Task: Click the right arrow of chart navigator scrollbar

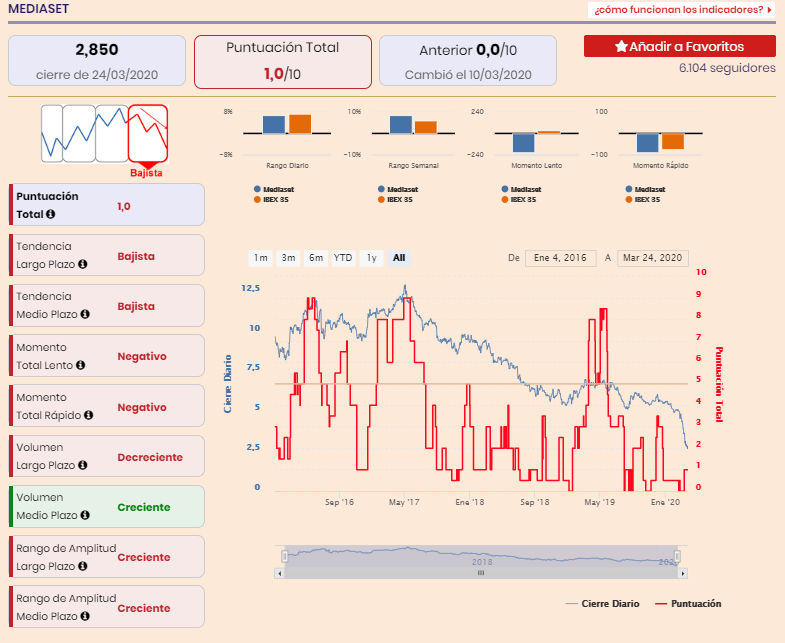Action: [683, 573]
